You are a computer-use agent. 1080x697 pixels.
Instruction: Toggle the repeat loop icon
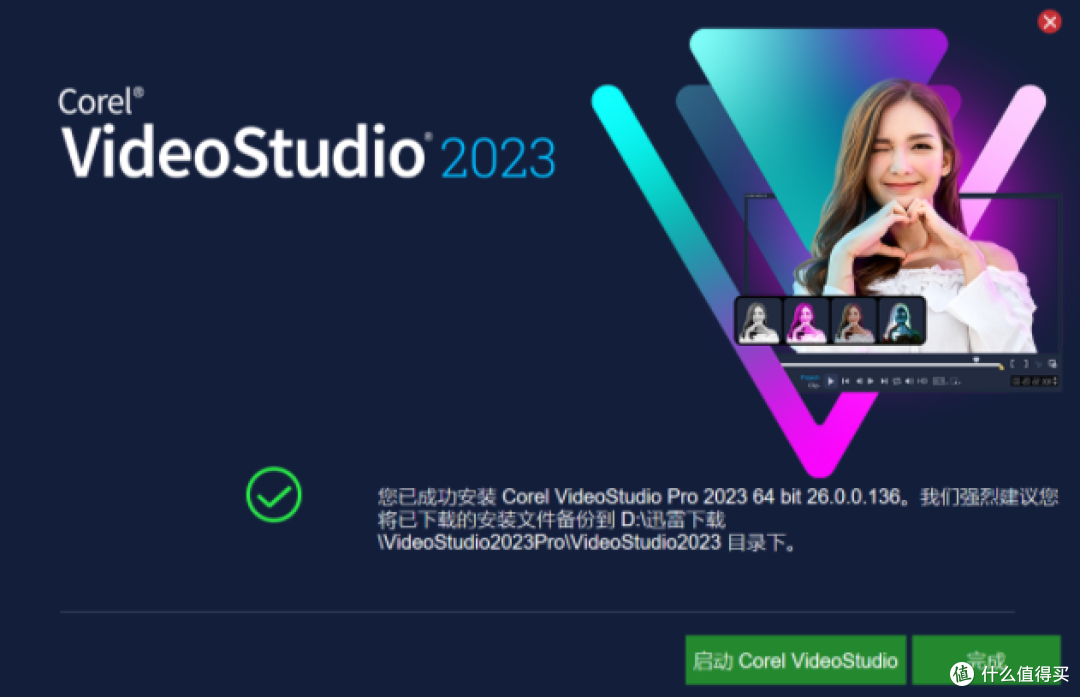coord(897,381)
